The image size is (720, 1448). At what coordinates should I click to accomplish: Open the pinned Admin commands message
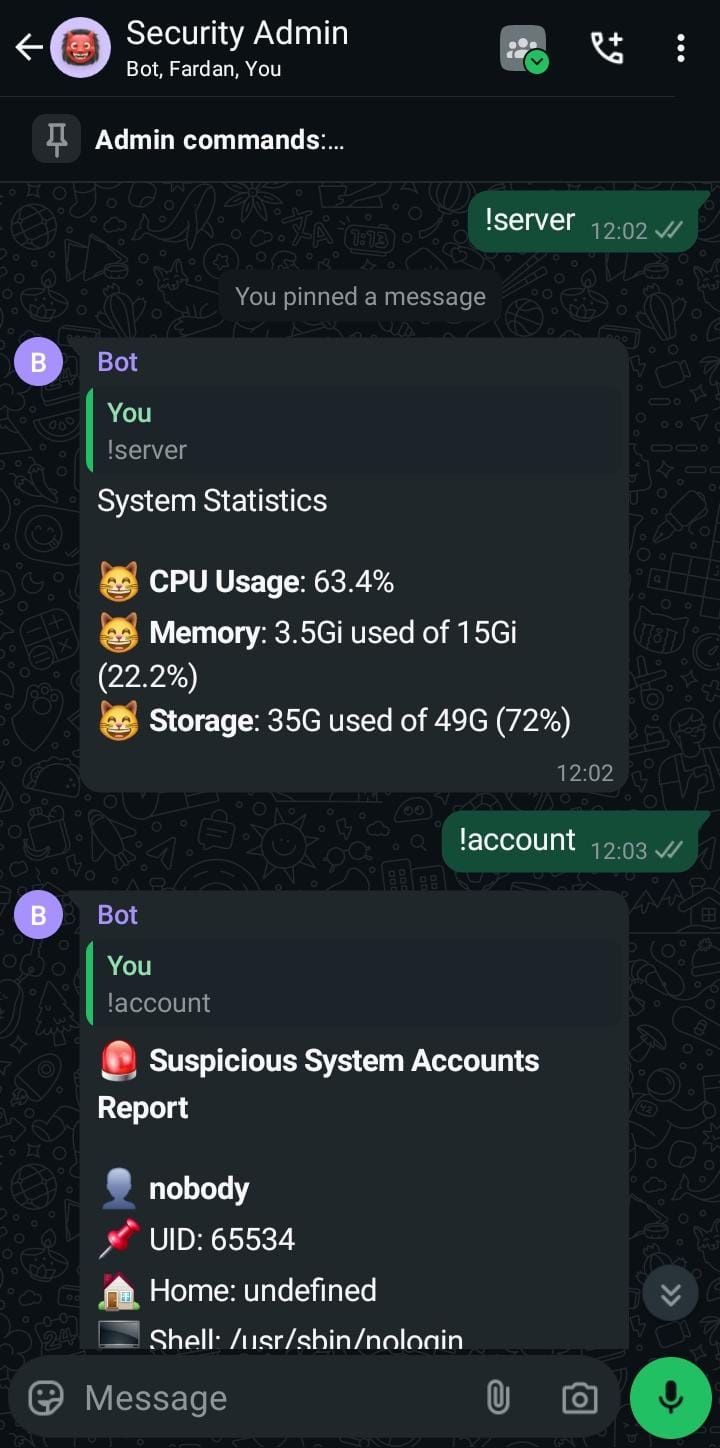click(220, 140)
